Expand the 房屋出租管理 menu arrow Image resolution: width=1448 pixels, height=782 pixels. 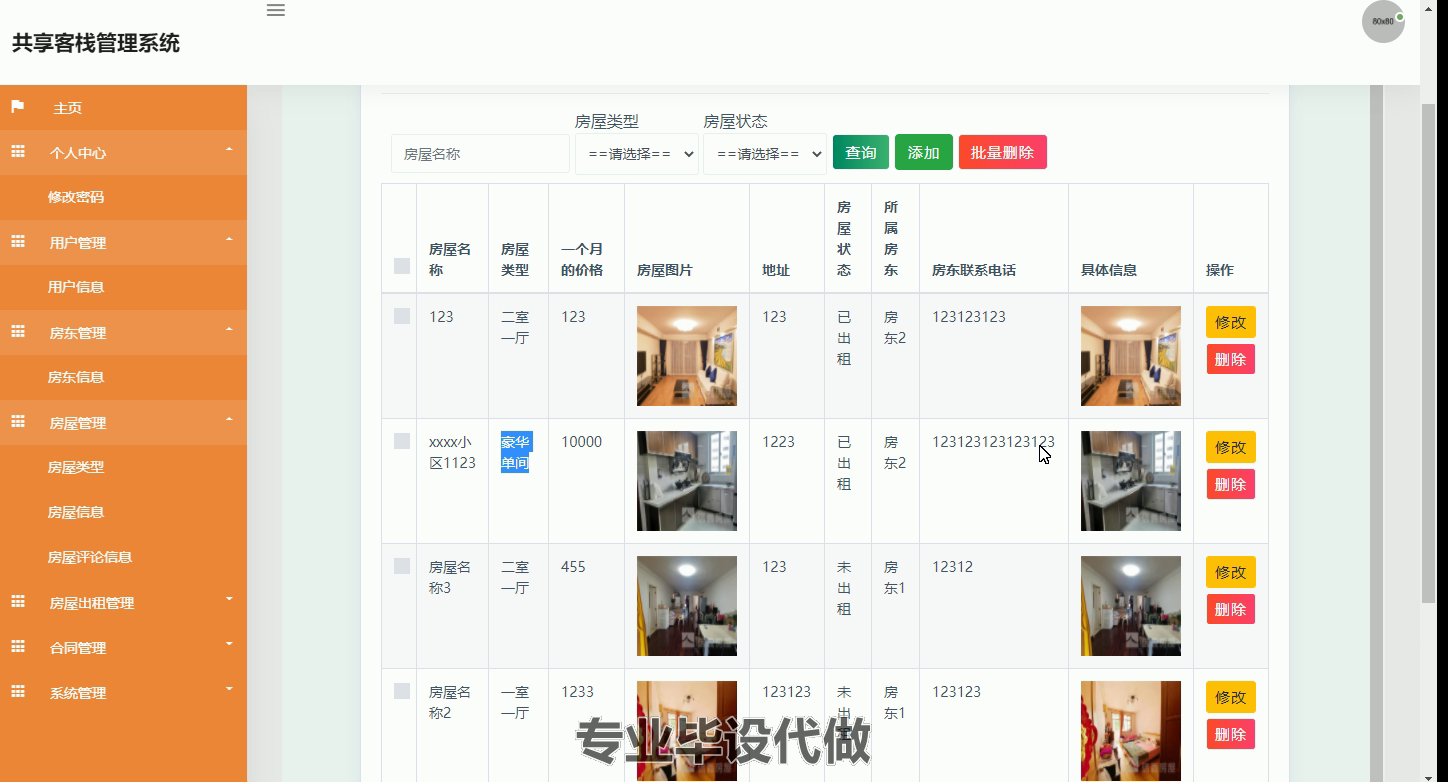point(229,600)
